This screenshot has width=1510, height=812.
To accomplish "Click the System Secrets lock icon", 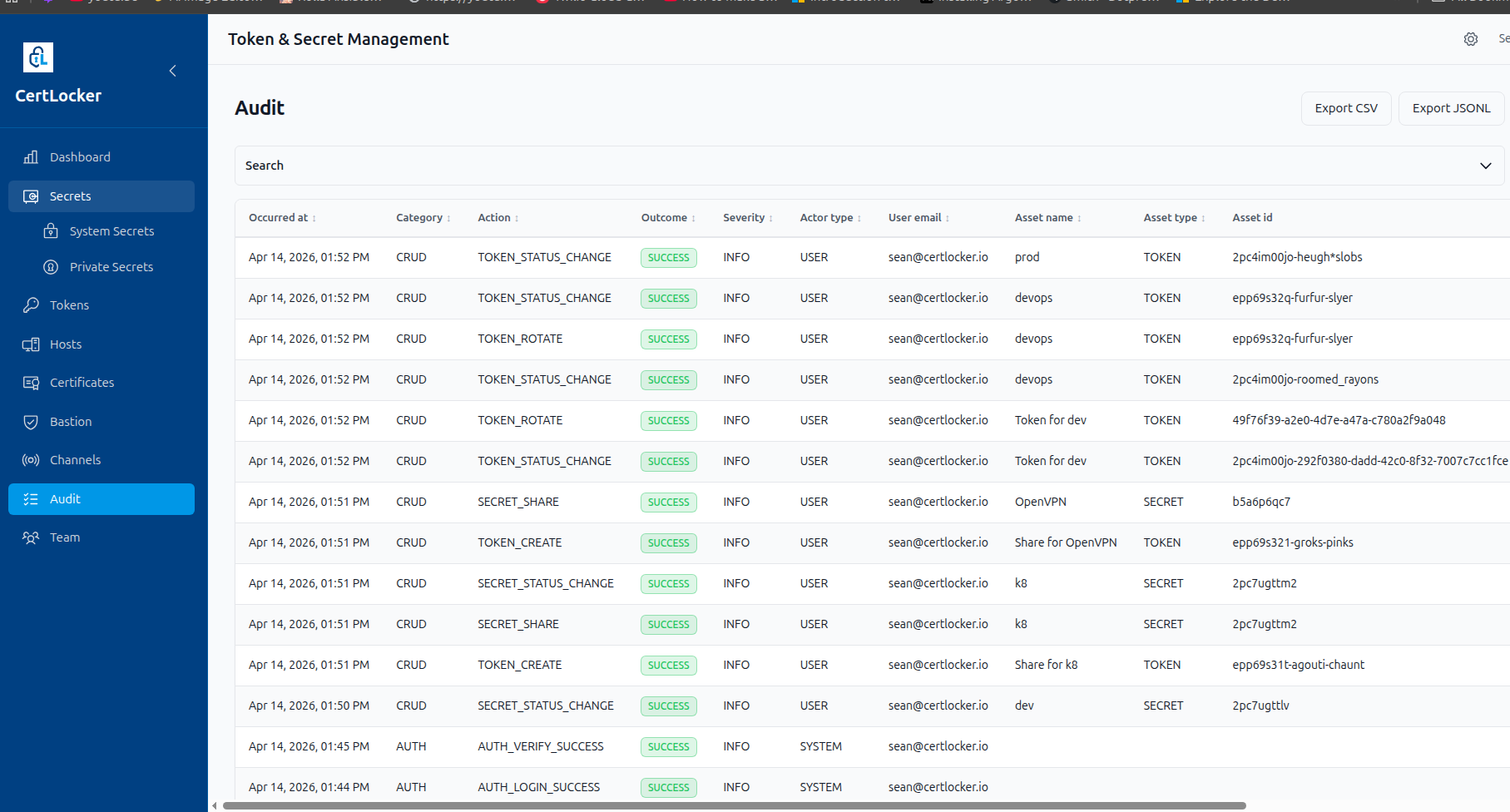I will pos(51,231).
